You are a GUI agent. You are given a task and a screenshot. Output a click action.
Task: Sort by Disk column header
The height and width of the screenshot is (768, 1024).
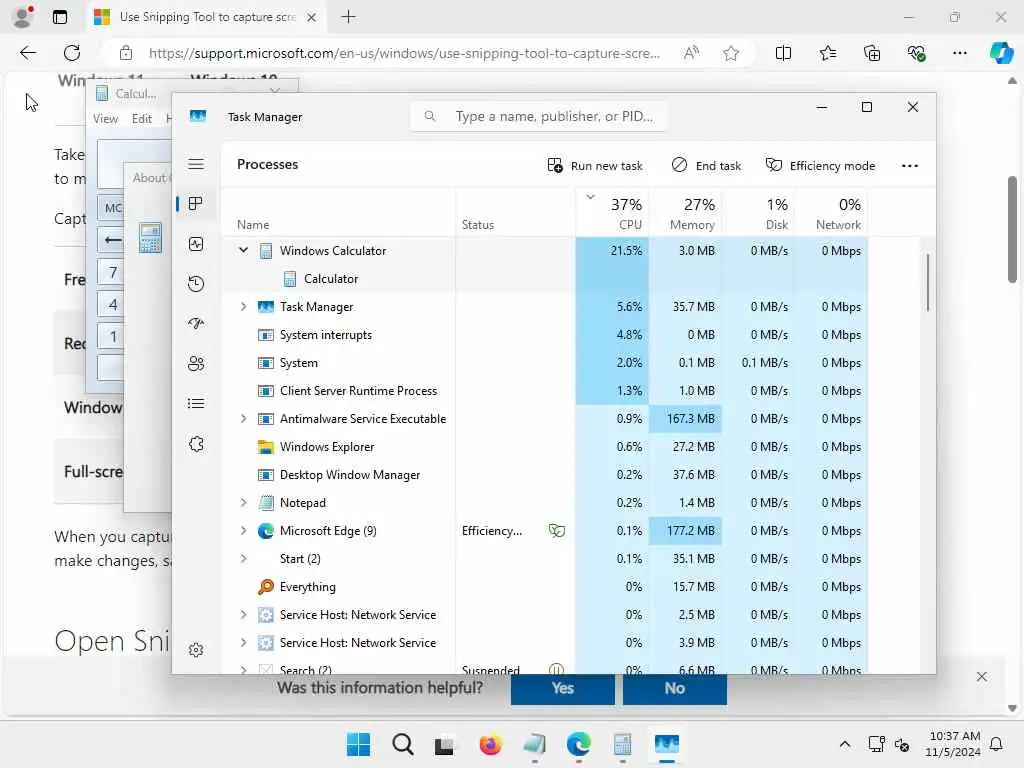(x=758, y=213)
